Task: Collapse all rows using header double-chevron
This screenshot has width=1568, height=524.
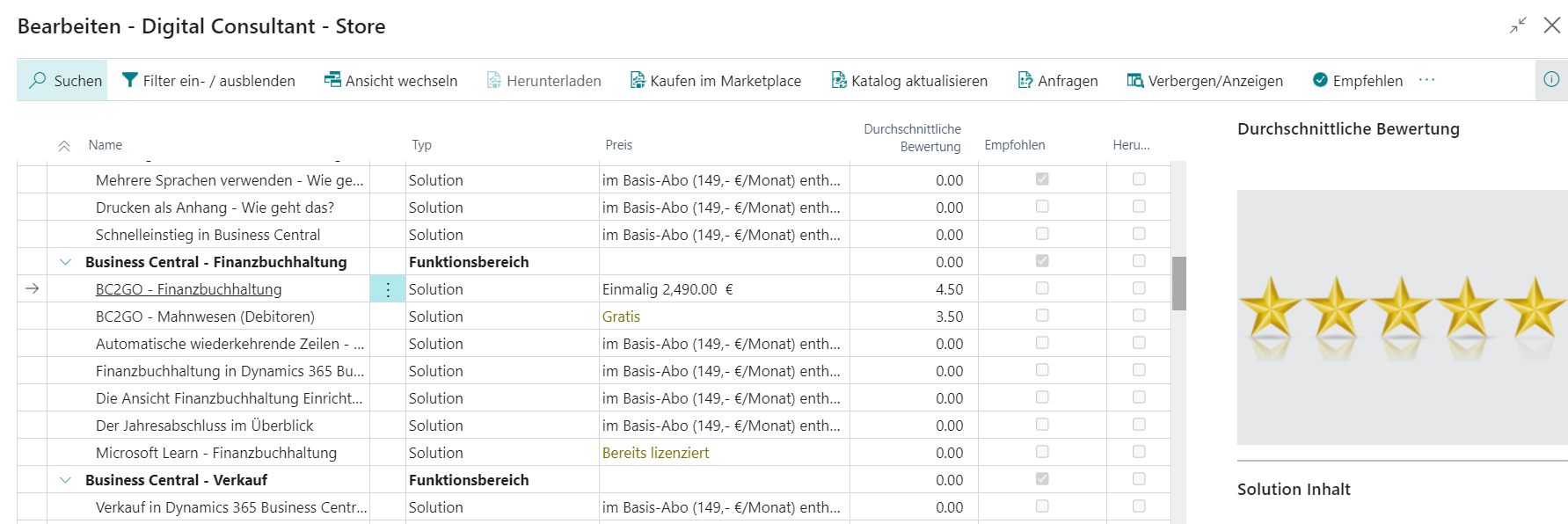Action: [x=64, y=146]
